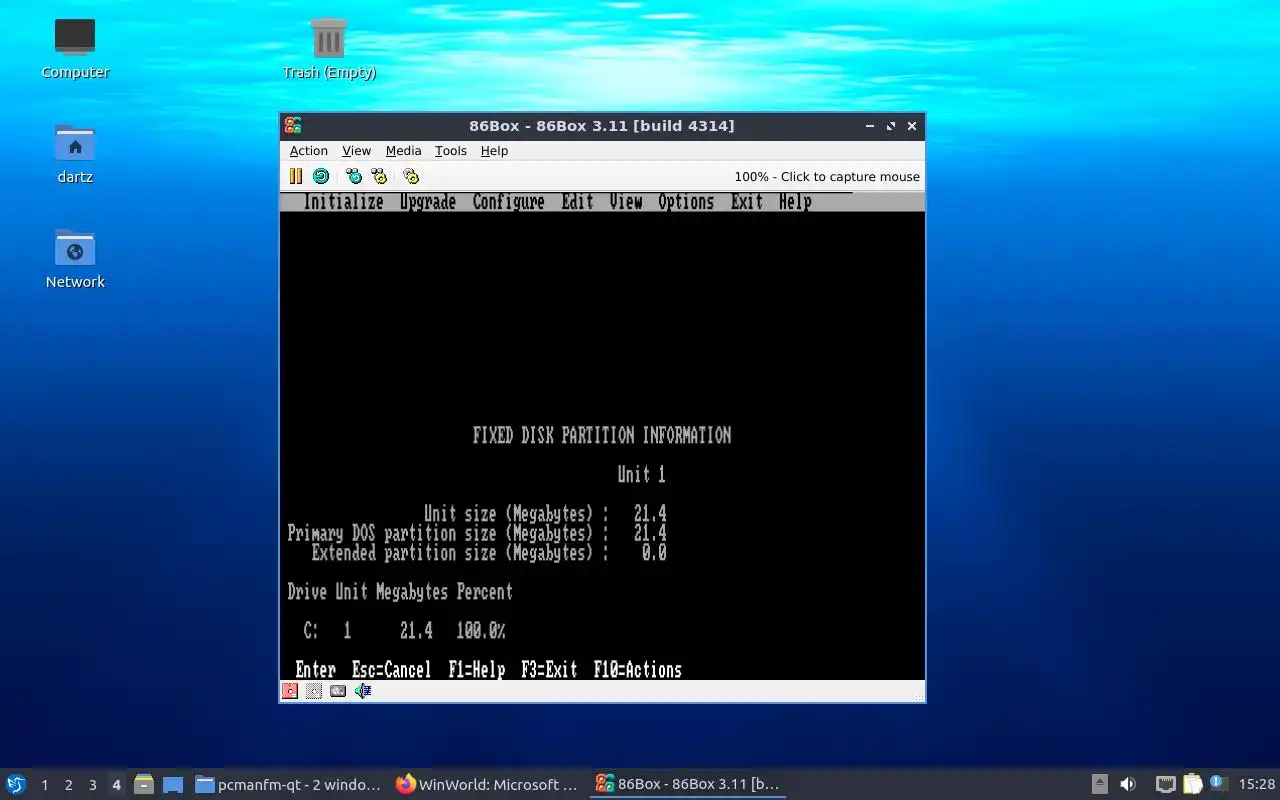Pause the 86Box emulation
Screen dimensions: 1280x800
coord(296,176)
